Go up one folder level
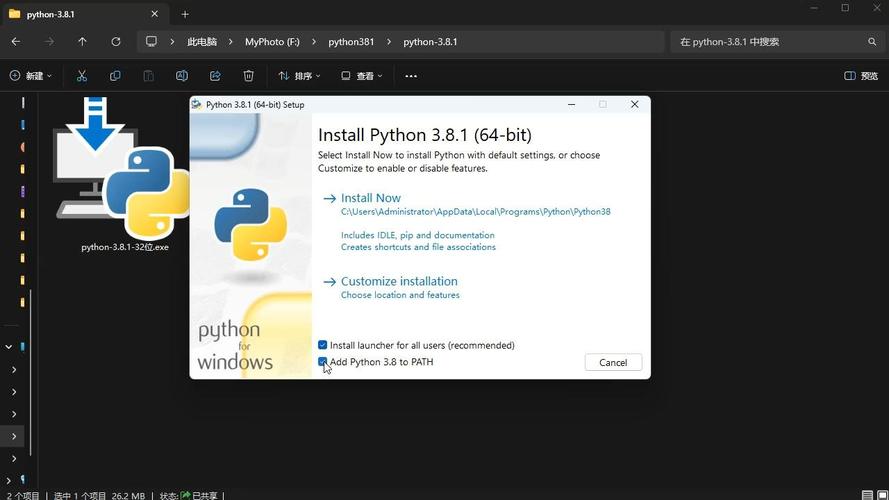The image size is (889, 500). [x=82, y=42]
